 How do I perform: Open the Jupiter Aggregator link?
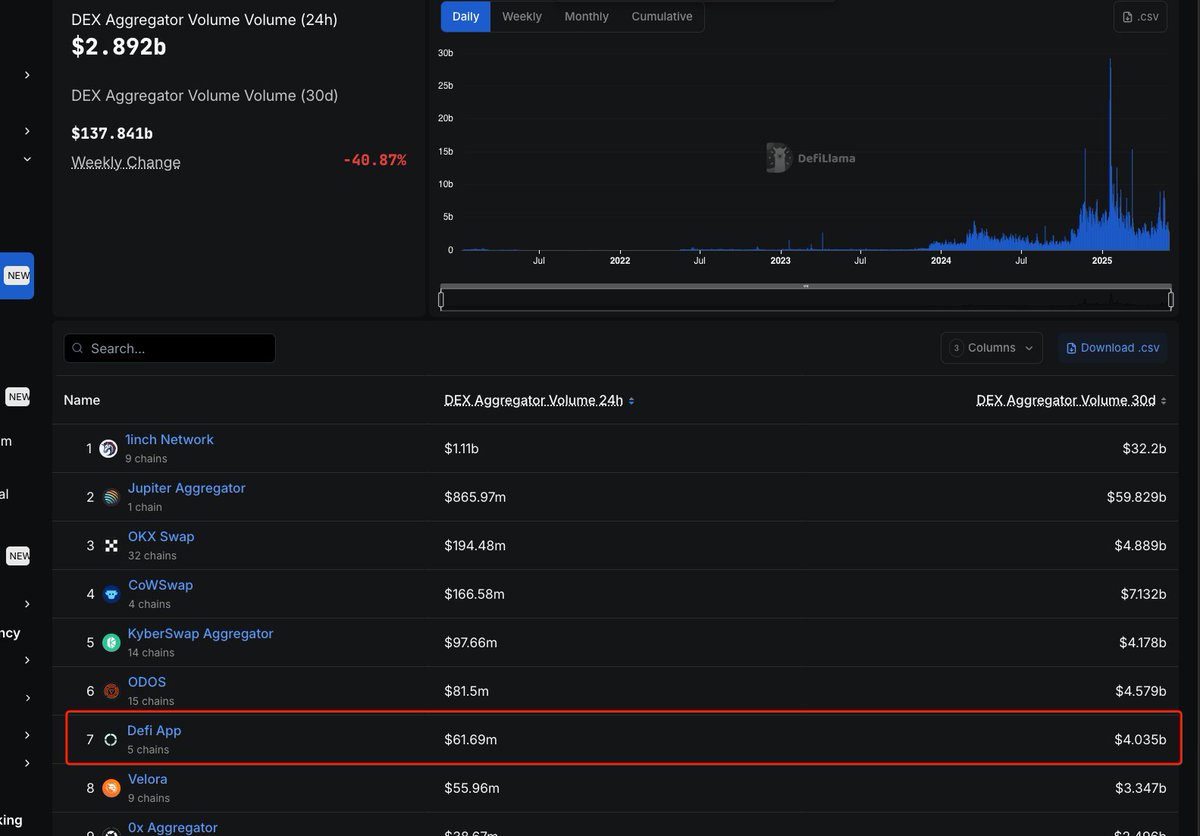click(x=186, y=488)
